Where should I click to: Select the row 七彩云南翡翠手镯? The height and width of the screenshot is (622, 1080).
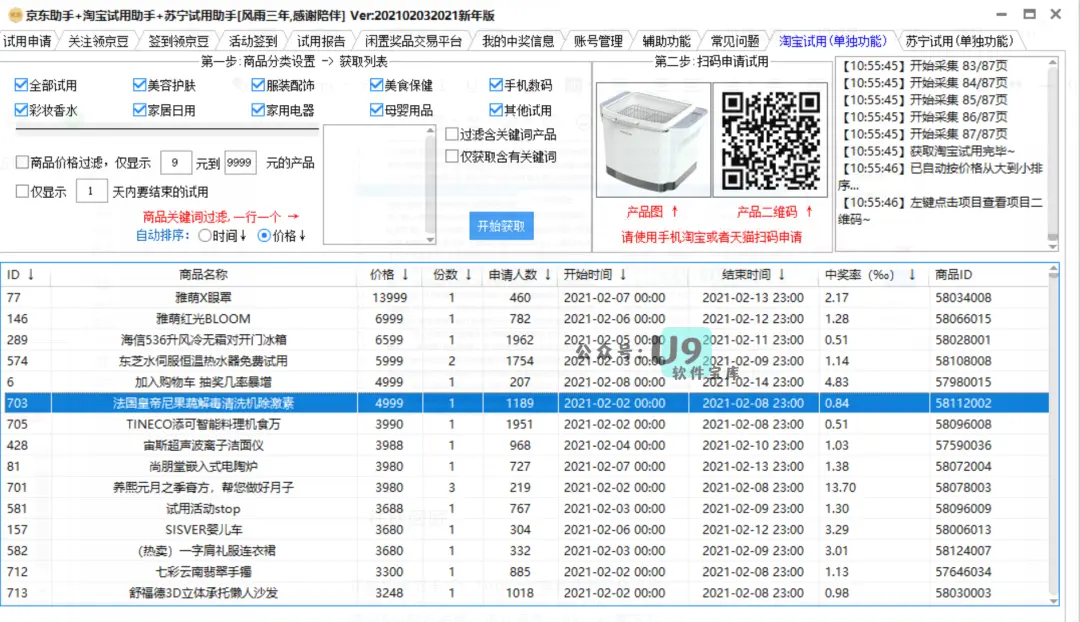(x=526, y=572)
